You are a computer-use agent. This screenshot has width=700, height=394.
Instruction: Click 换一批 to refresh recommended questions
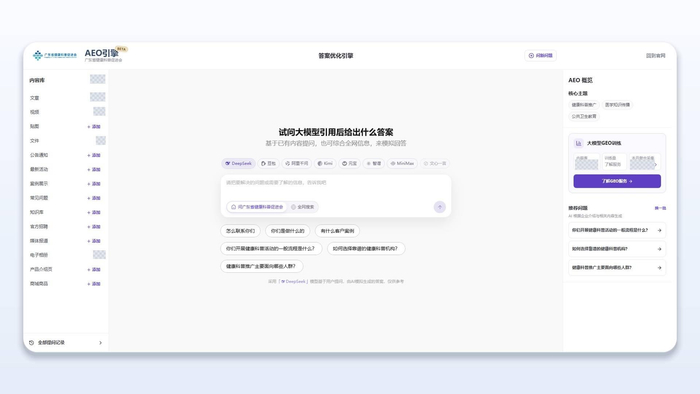tap(660, 208)
